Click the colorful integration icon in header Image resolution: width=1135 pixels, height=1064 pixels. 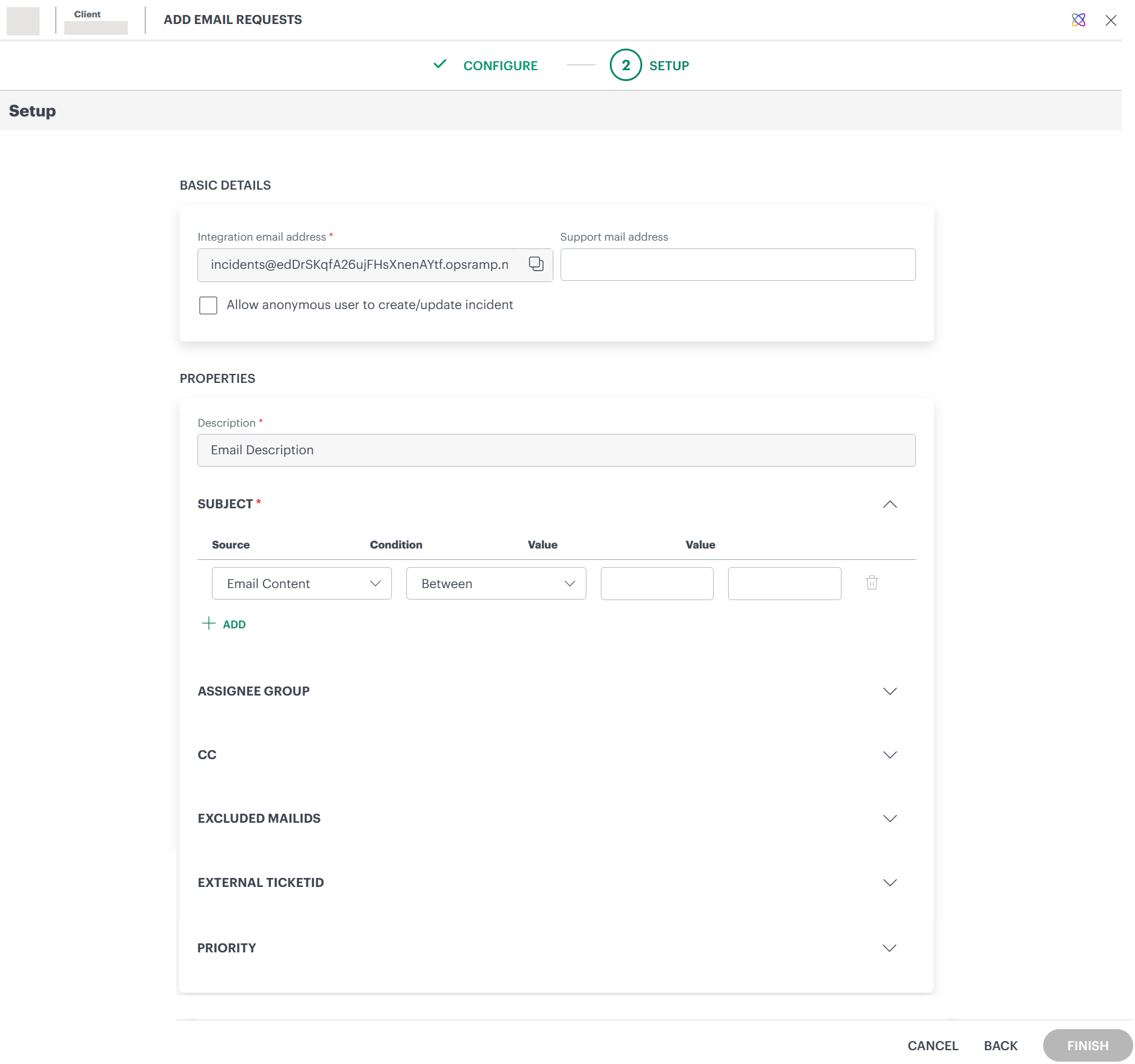pos(1079,20)
